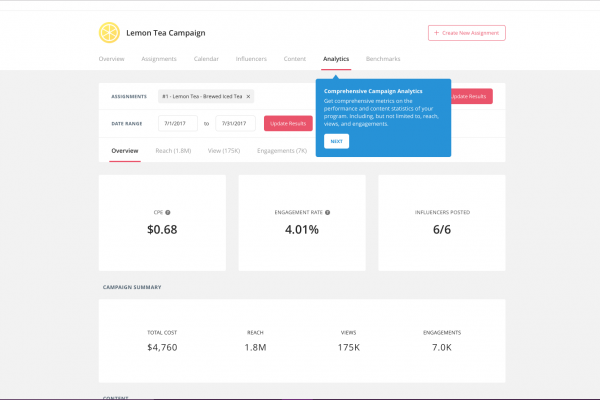The height and width of the screenshot is (400, 600).
Task: Click the Lemon Tea Campaign title
Action: tap(166, 33)
